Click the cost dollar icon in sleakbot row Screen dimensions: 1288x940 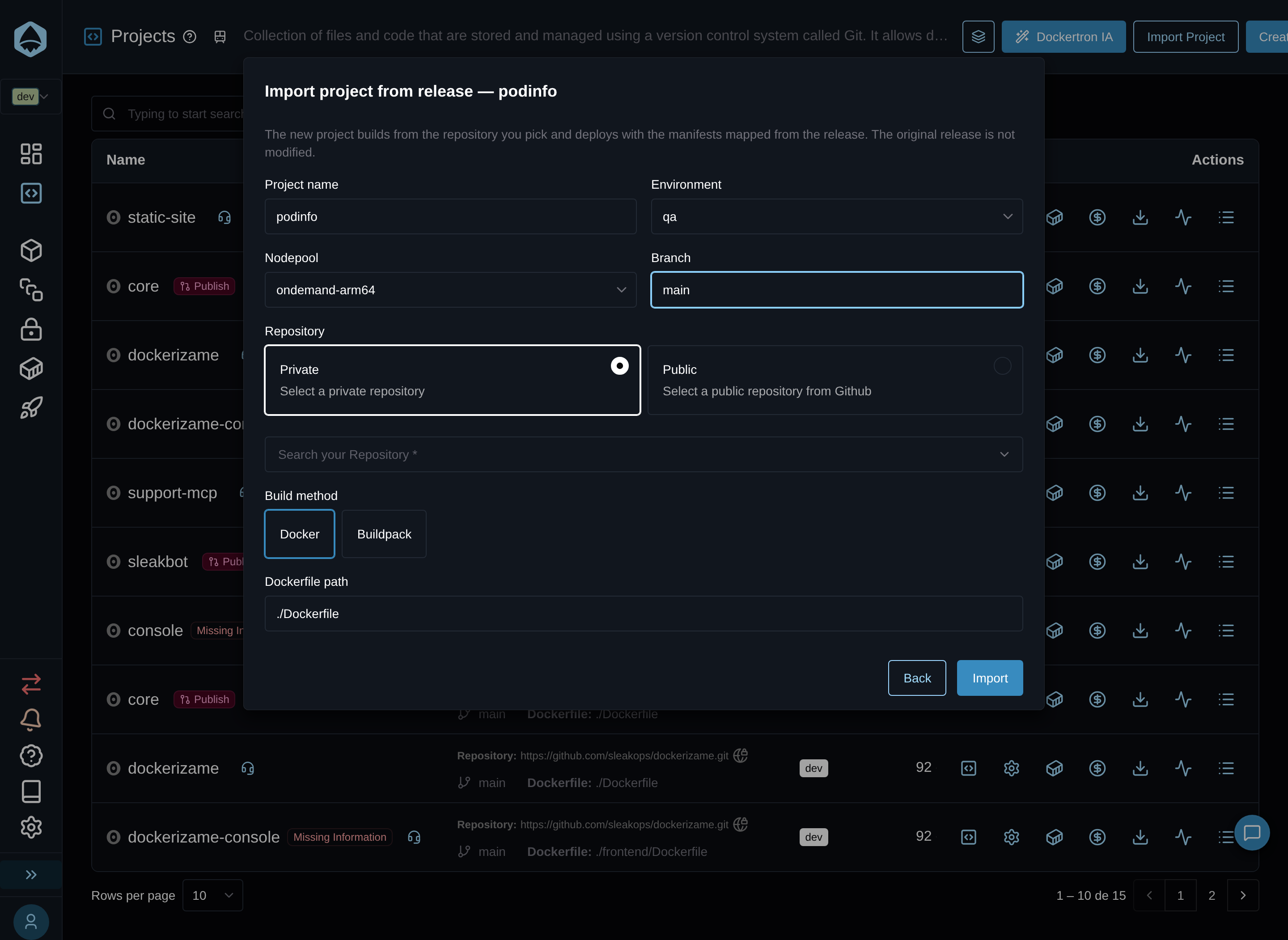(1097, 562)
